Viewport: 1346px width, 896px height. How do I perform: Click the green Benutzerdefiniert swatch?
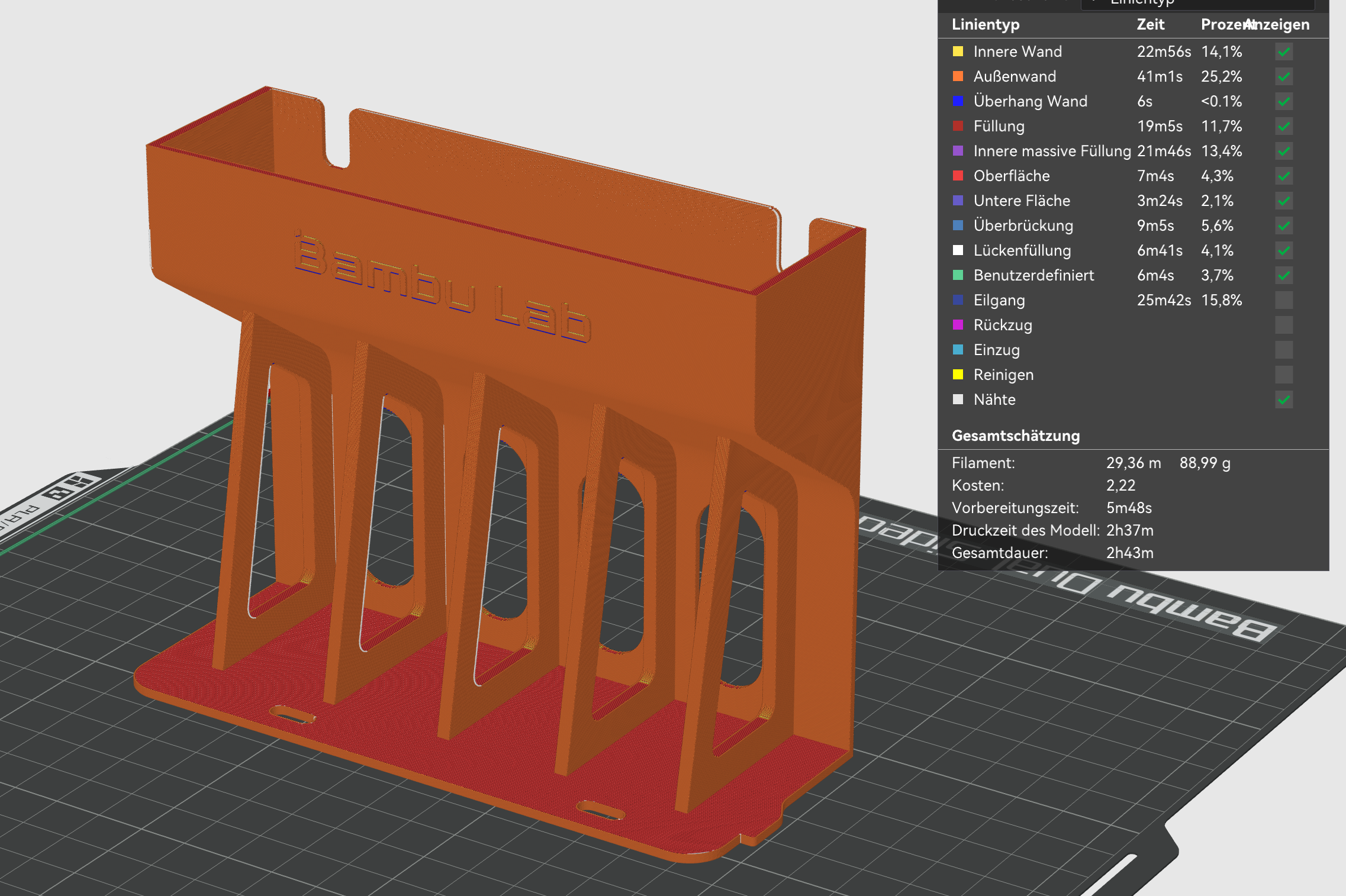(958, 275)
